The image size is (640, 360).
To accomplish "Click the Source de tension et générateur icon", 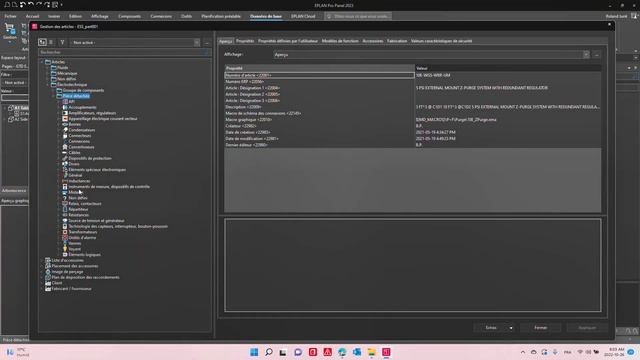I will (65, 220).
